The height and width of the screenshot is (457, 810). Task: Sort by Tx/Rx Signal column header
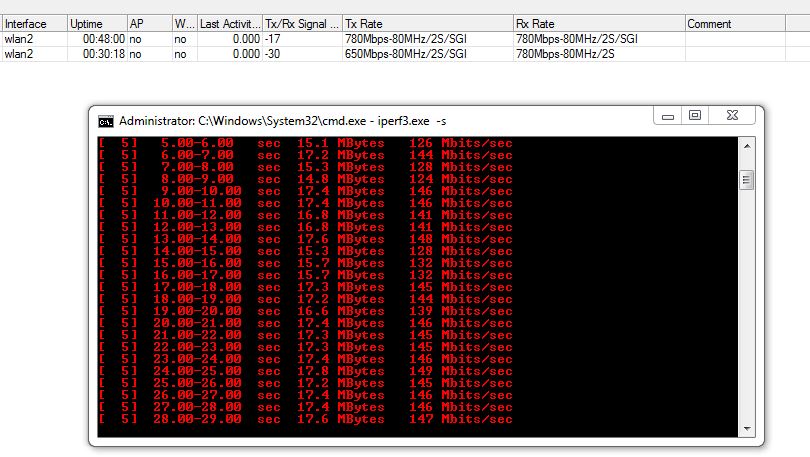302,24
